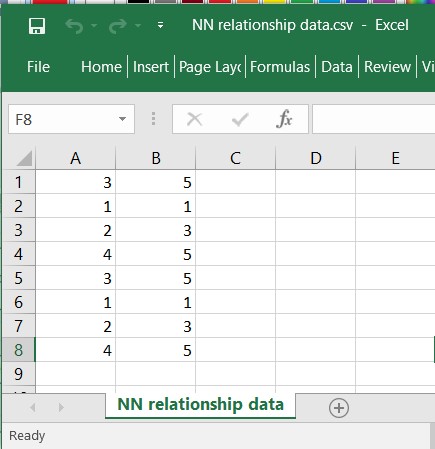Click the Enter checkmark formula bar icon

tap(240, 119)
